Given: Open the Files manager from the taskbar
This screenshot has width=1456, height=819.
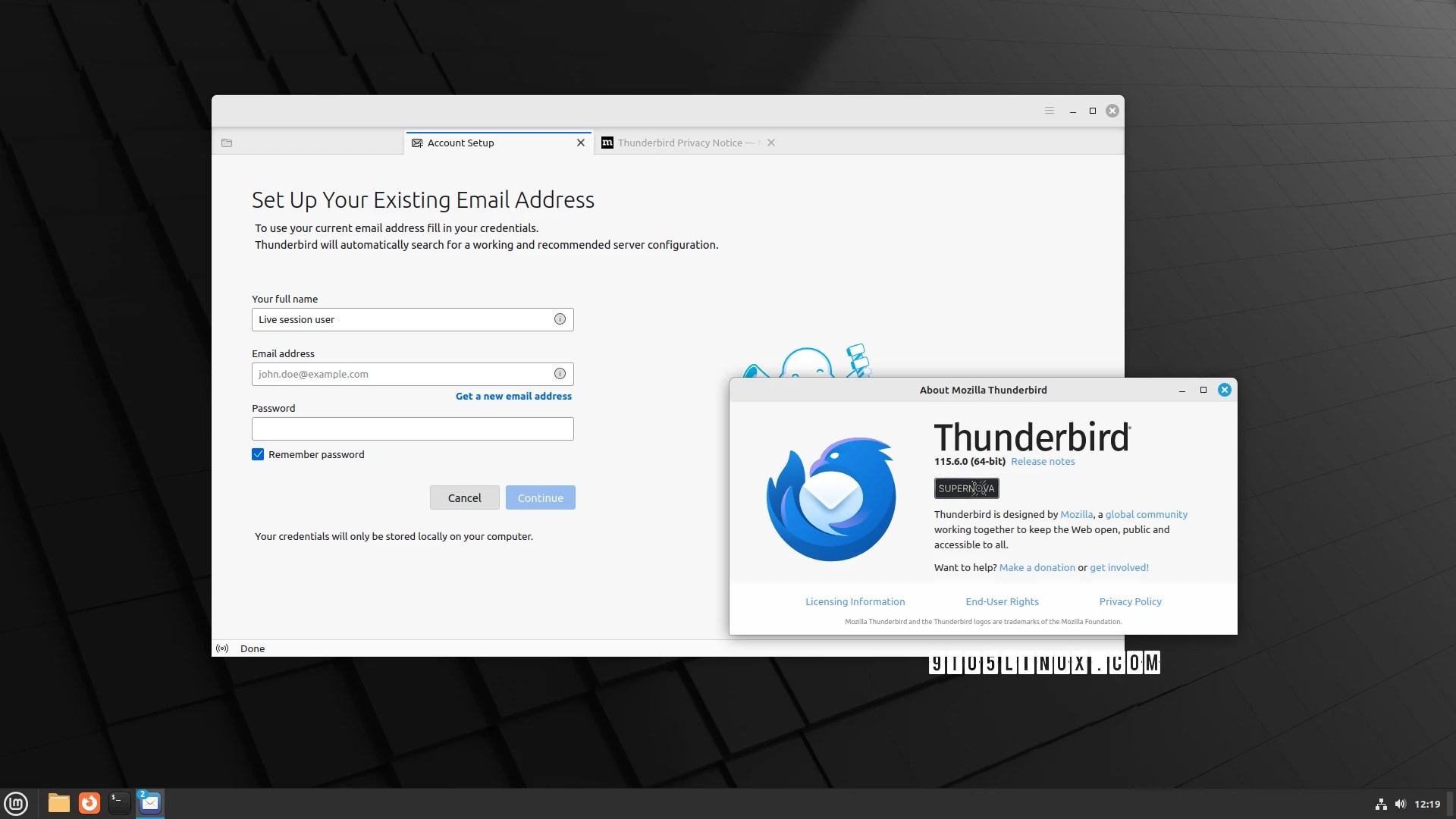Looking at the screenshot, I should pyautogui.click(x=58, y=803).
